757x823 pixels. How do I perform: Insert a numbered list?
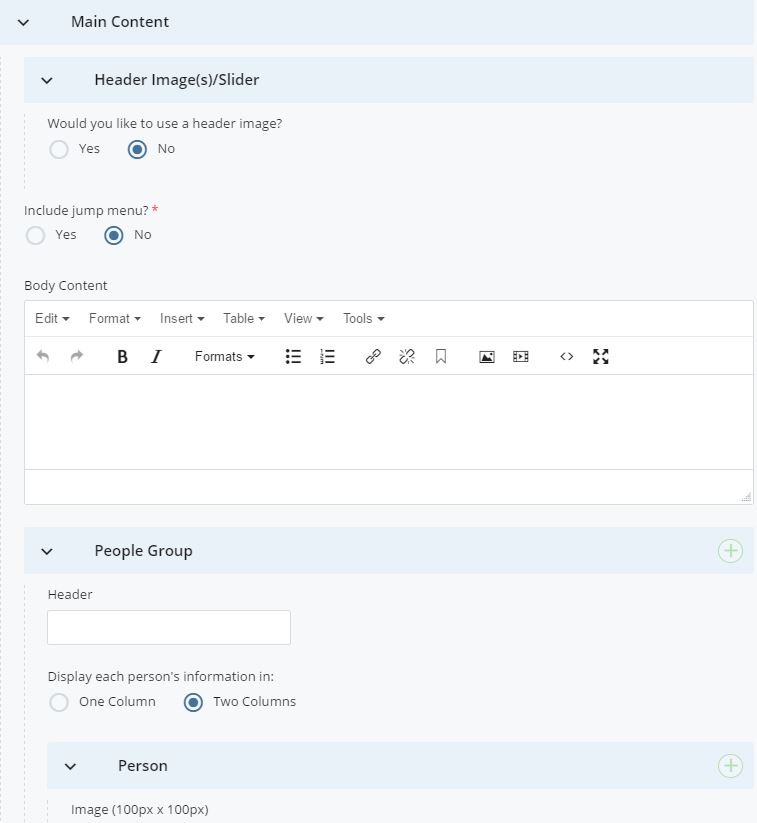click(327, 357)
